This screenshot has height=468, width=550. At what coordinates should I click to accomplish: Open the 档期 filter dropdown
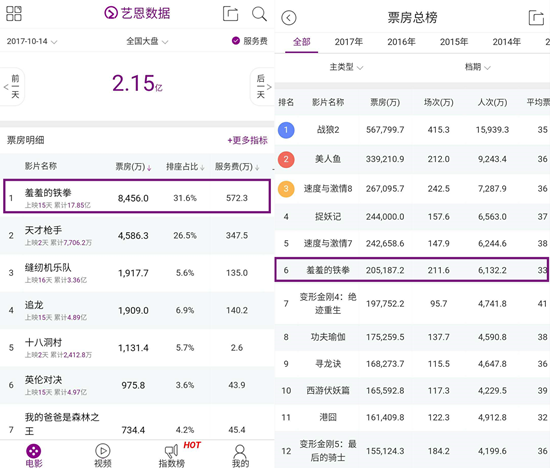coord(477,67)
